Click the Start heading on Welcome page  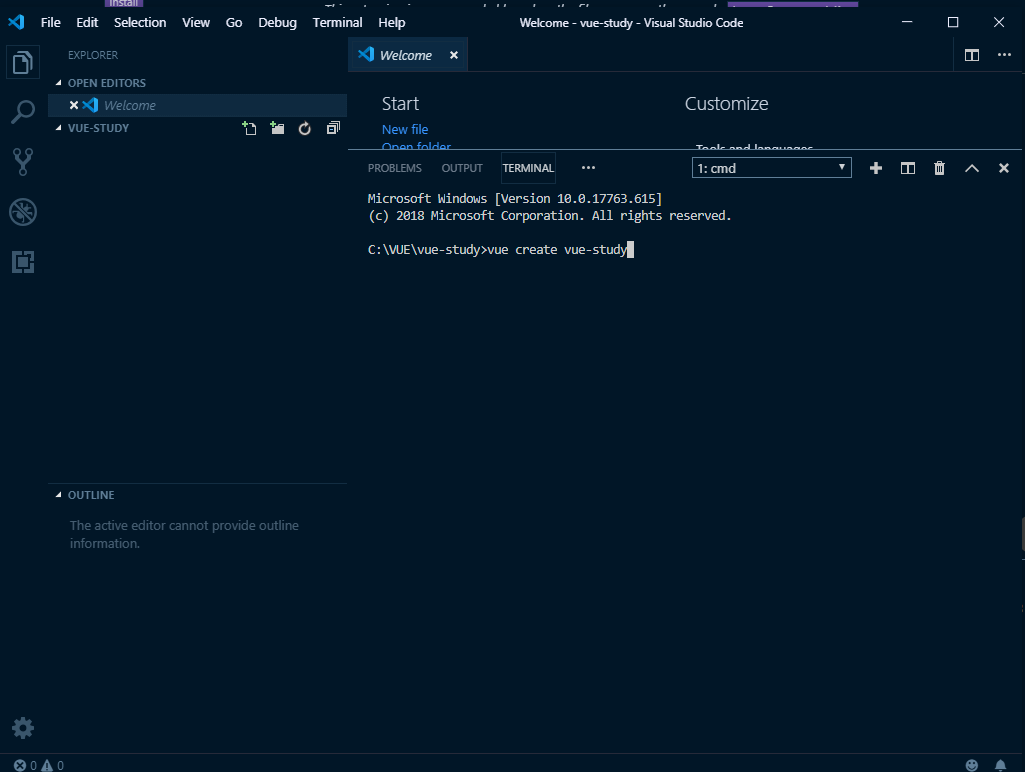point(400,103)
